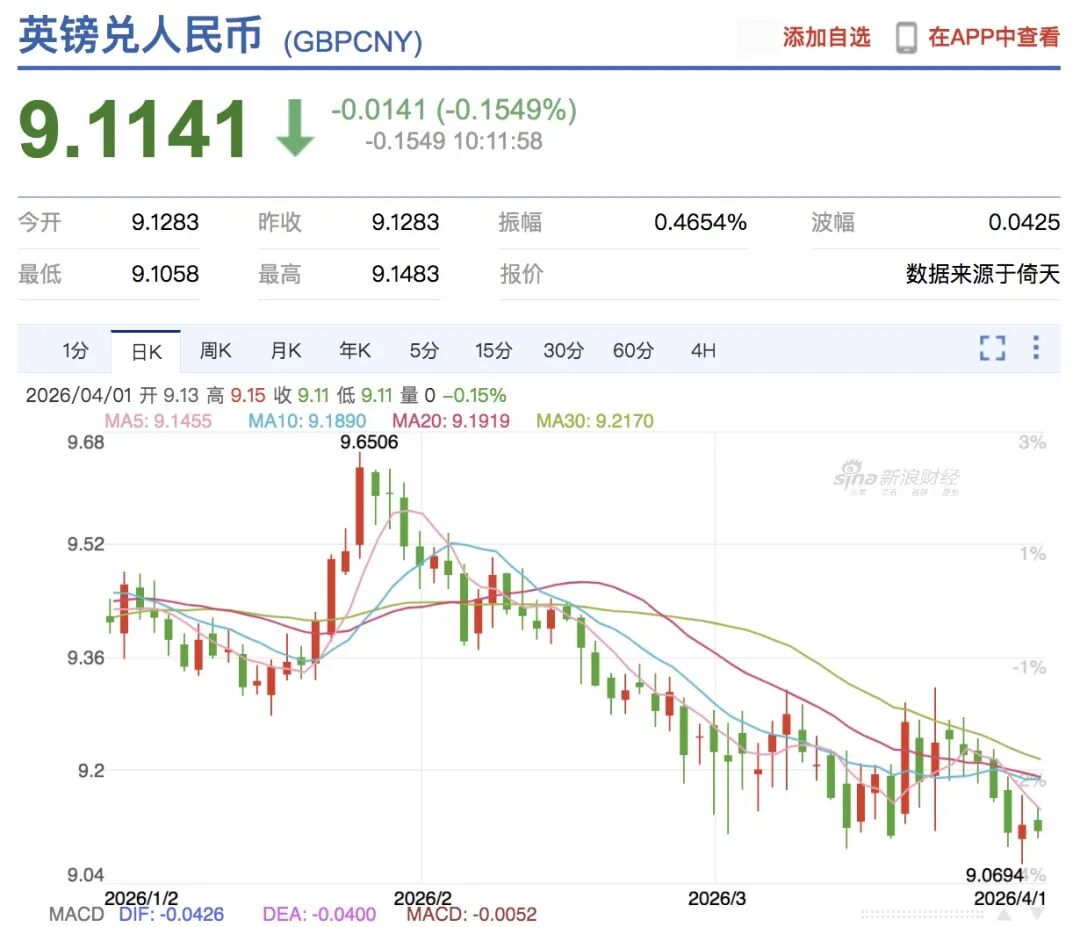Switch to the 年K chart tab
The height and width of the screenshot is (927, 1080).
pos(355,351)
